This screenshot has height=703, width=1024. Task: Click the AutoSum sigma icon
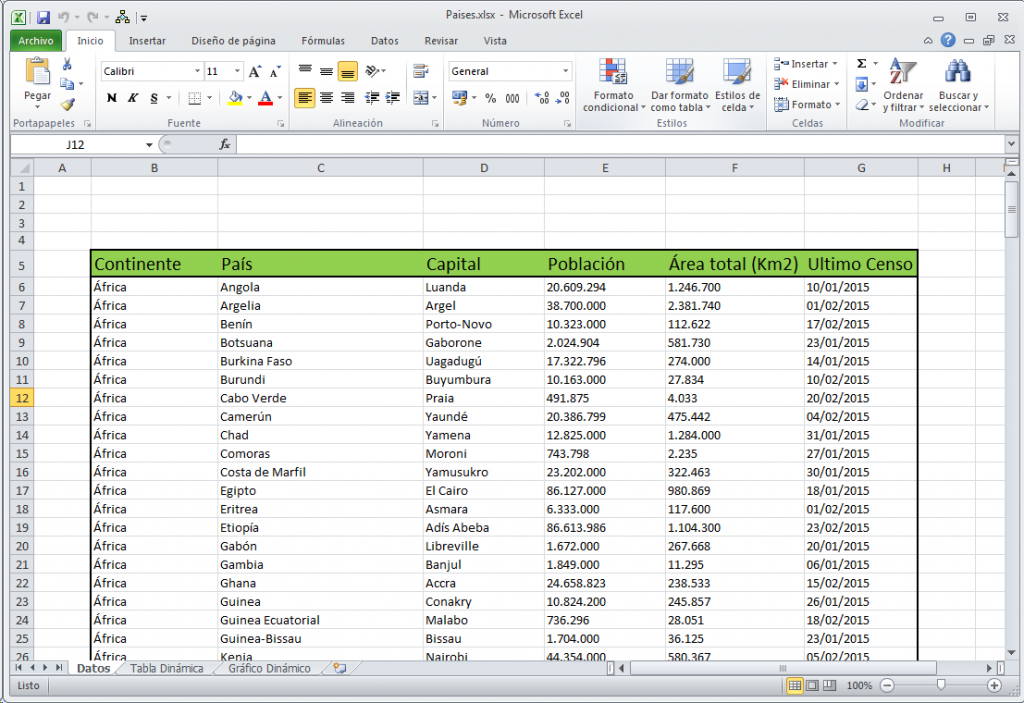861,63
